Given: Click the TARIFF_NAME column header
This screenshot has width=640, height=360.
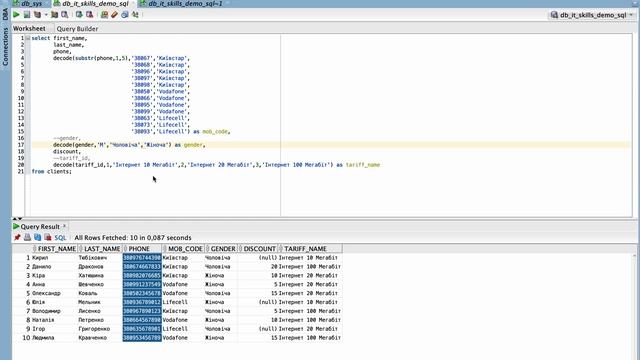Looking at the screenshot, I should (x=310, y=249).
